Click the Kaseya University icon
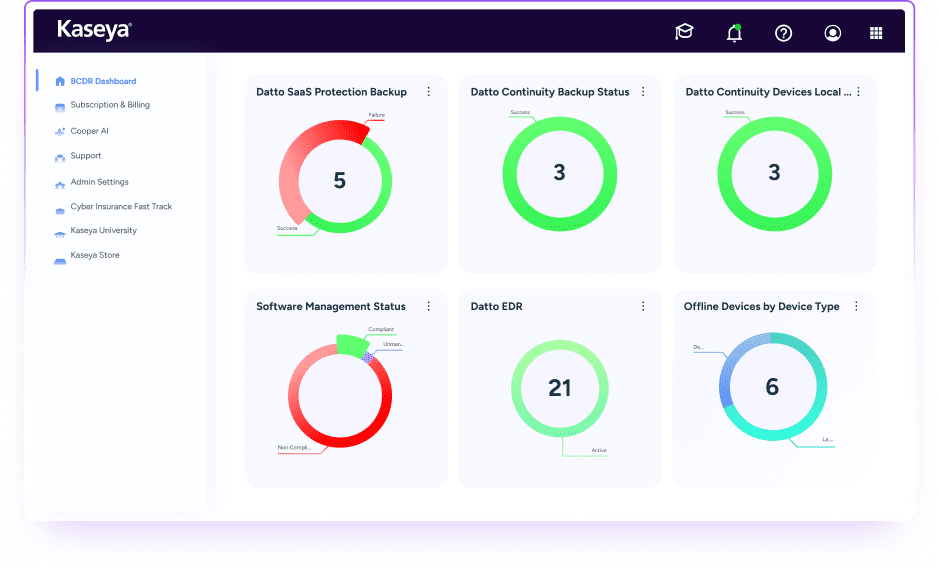 click(x=60, y=234)
